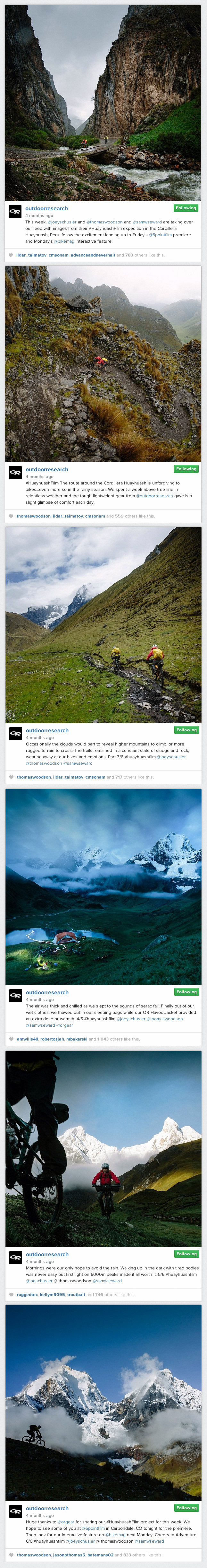Open the cyclist silhouette snowy peaks photo
The image size is (207, 1568).
[104, 1402]
